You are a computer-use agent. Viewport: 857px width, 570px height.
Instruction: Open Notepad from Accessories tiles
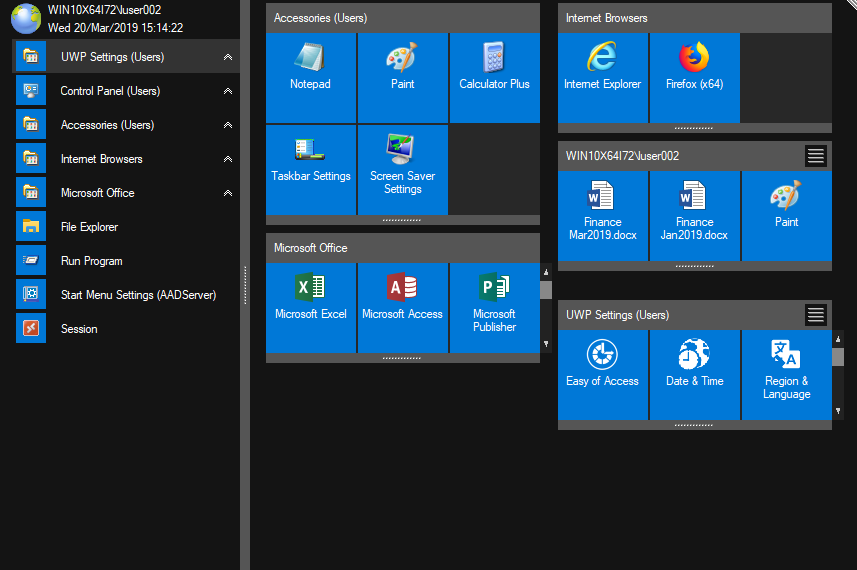tap(310, 78)
